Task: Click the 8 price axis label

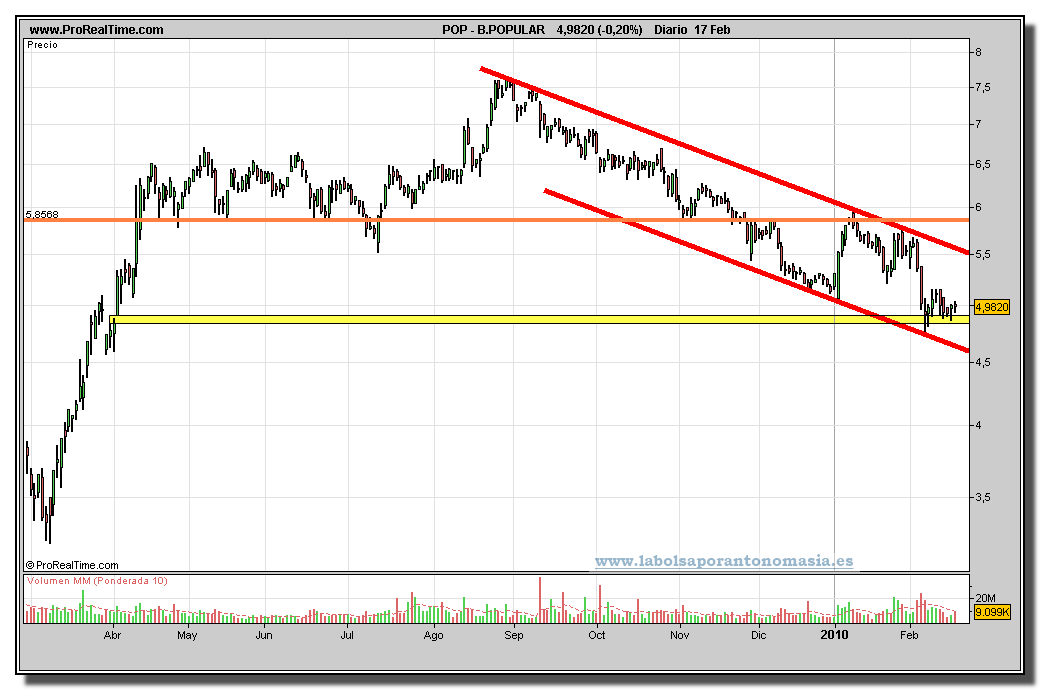Action: [x=978, y=52]
